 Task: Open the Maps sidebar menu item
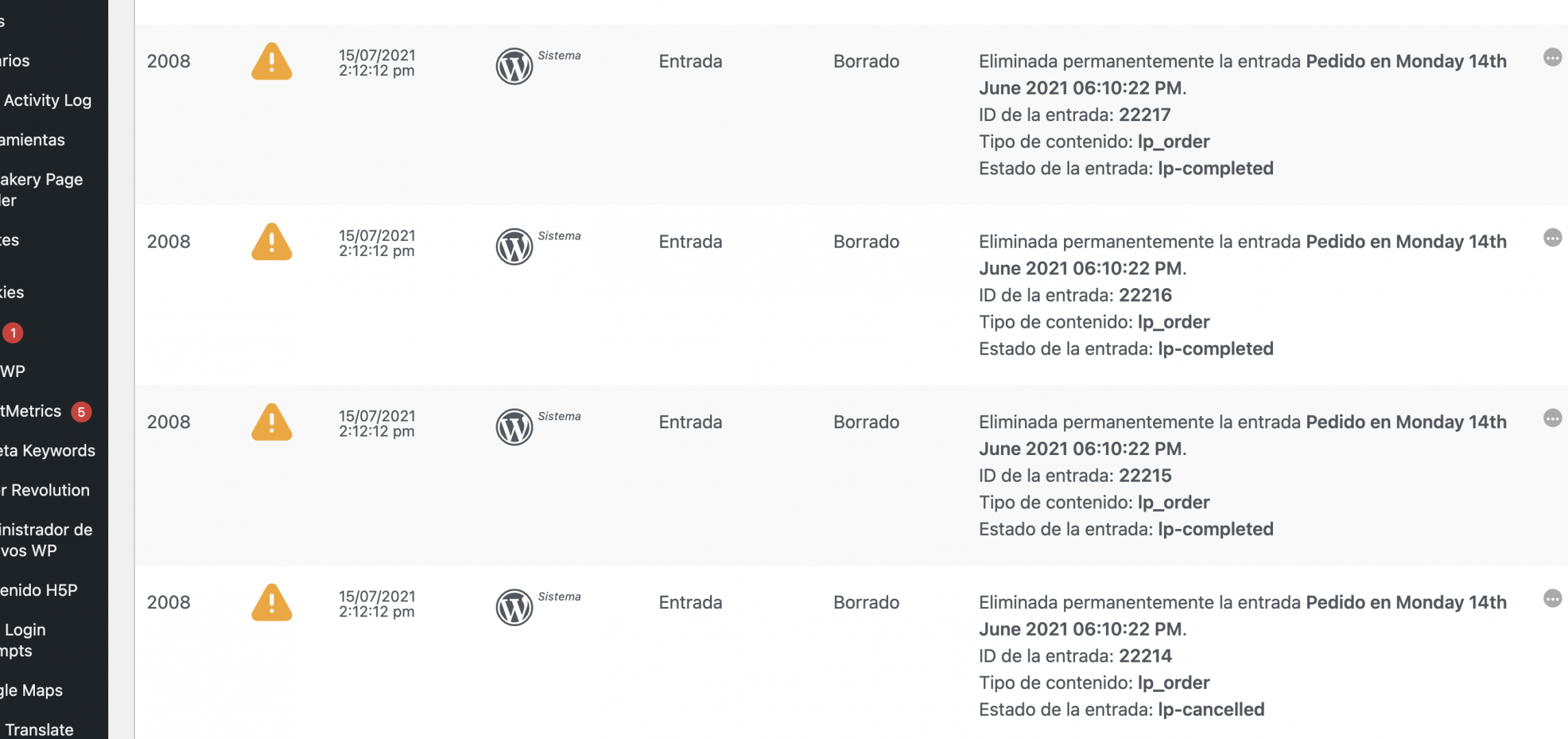click(x=32, y=690)
